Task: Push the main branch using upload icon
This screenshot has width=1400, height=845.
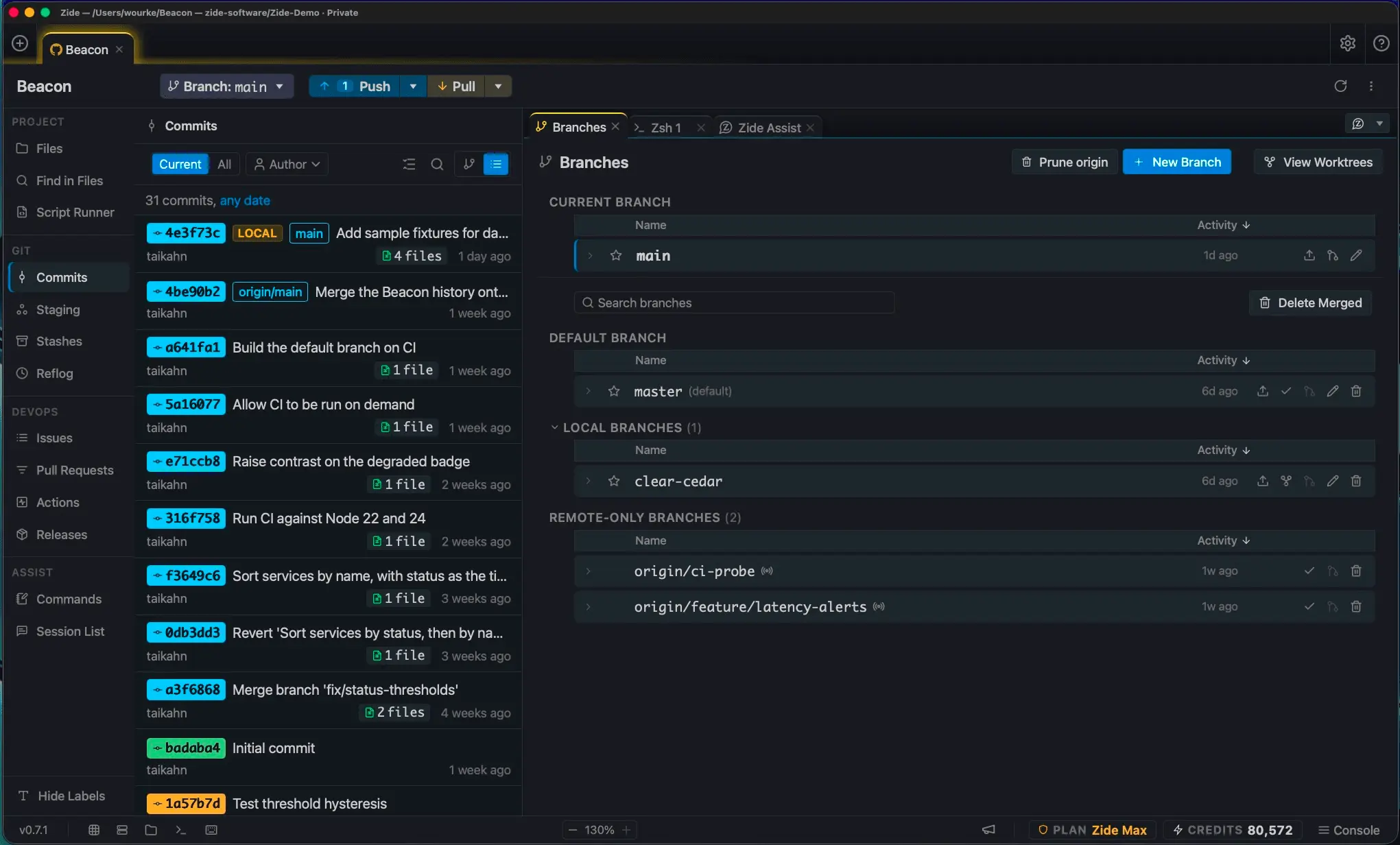Action: [1309, 255]
